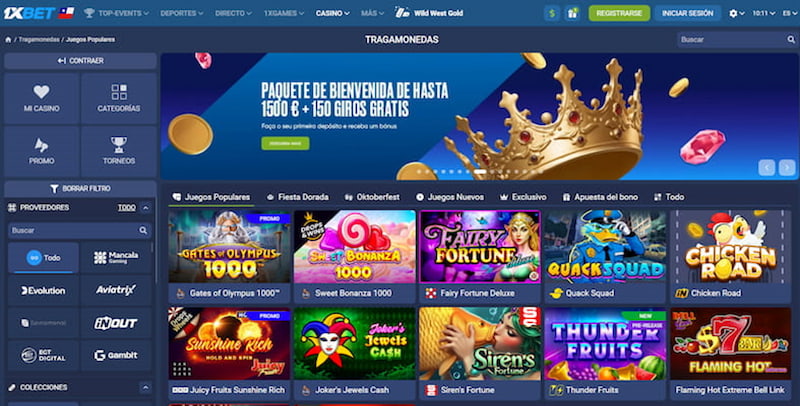Open the Categorías grid tile

click(118, 98)
